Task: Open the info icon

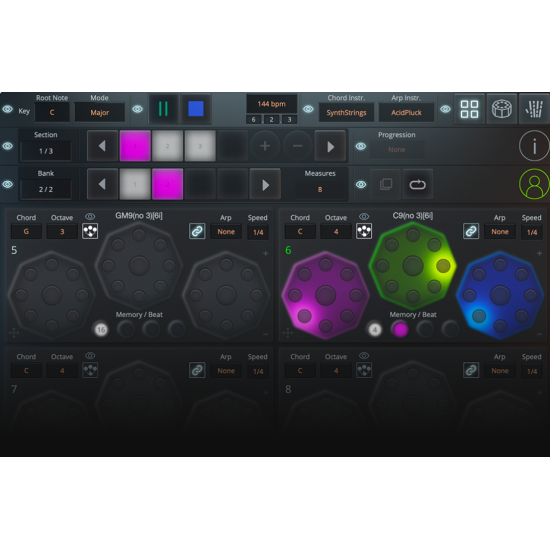Action: 534,146
